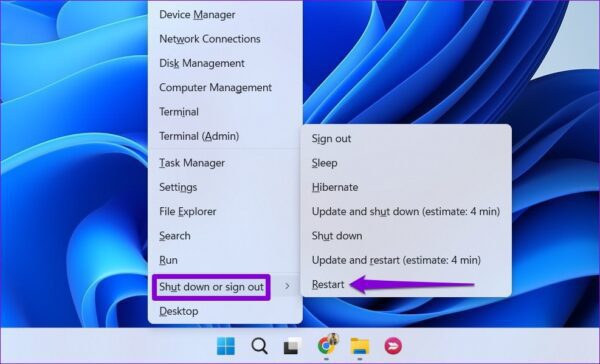Open Task View from the taskbar

[x=292, y=346]
